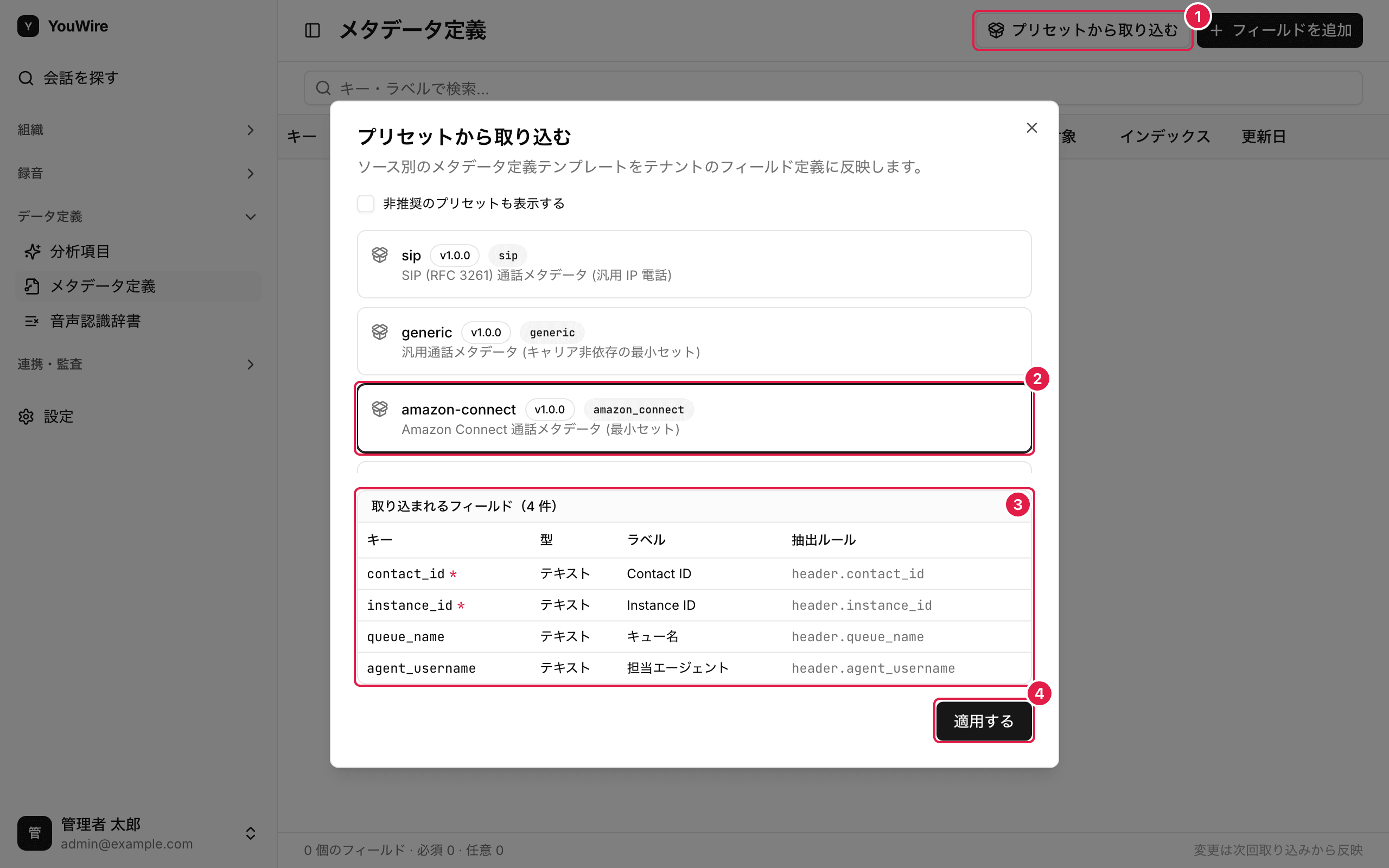Image resolution: width=1389 pixels, height=868 pixels.
Task: Click the amazon-connect preset package icon
Action: pyautogui.click(x=379, y=409)
